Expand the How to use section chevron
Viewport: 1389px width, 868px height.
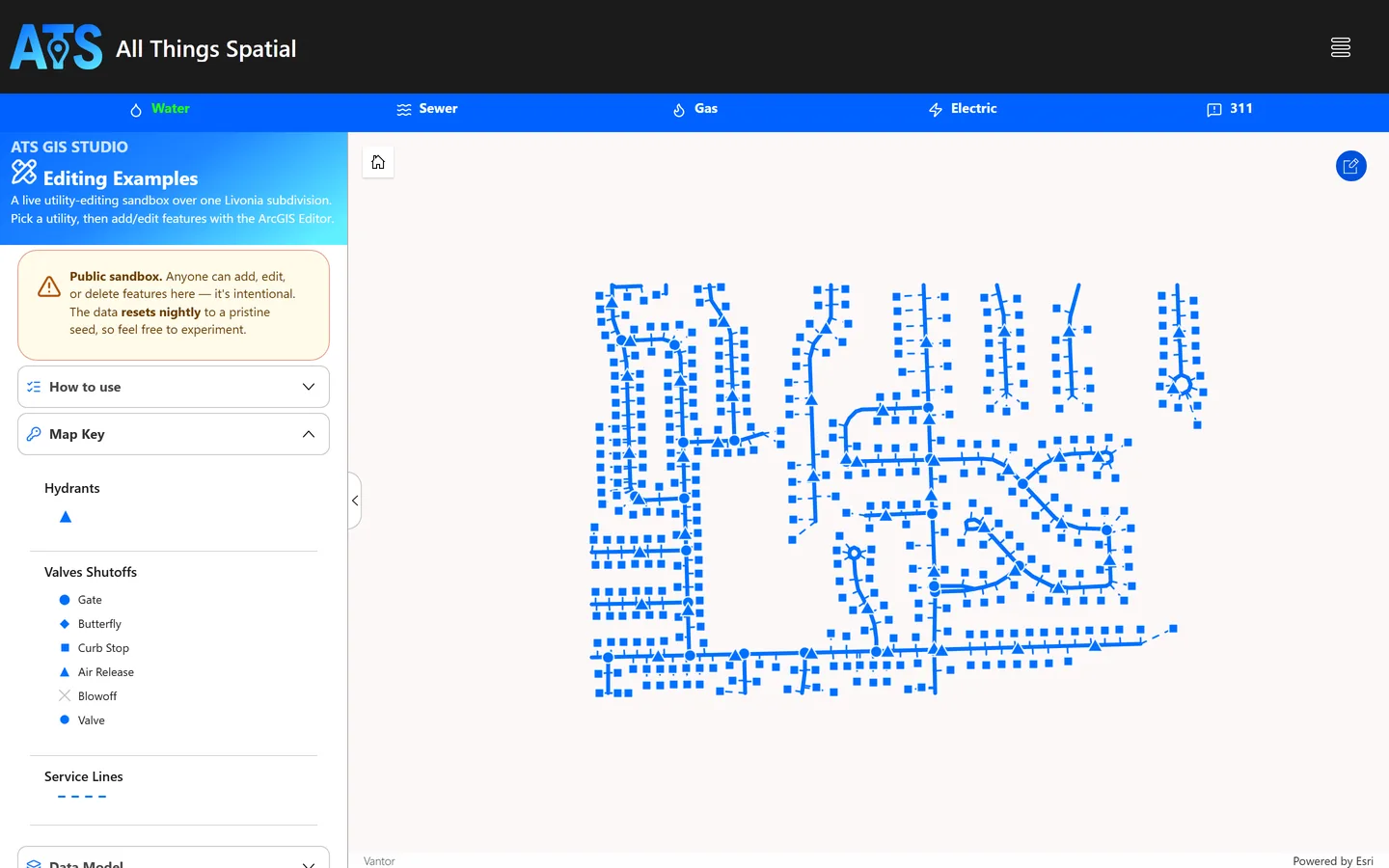(x=309, y=387)
